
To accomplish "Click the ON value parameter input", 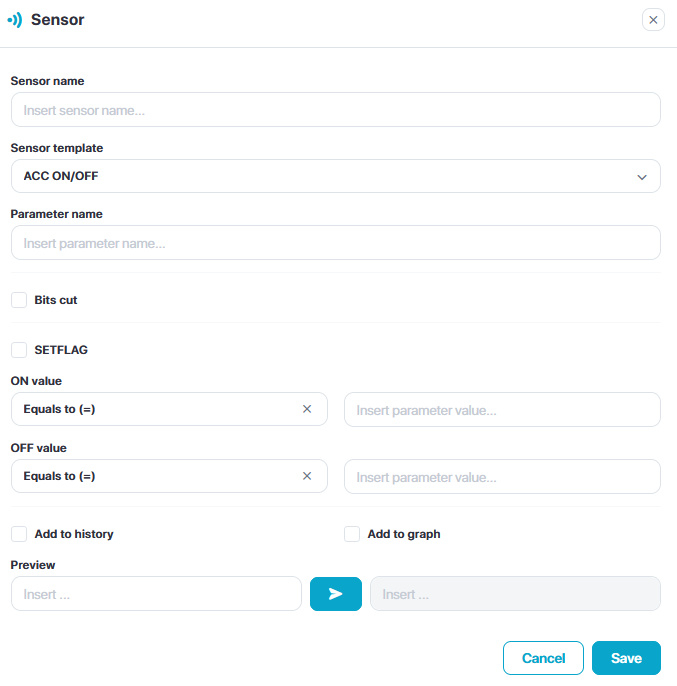I will click(502, 410).
